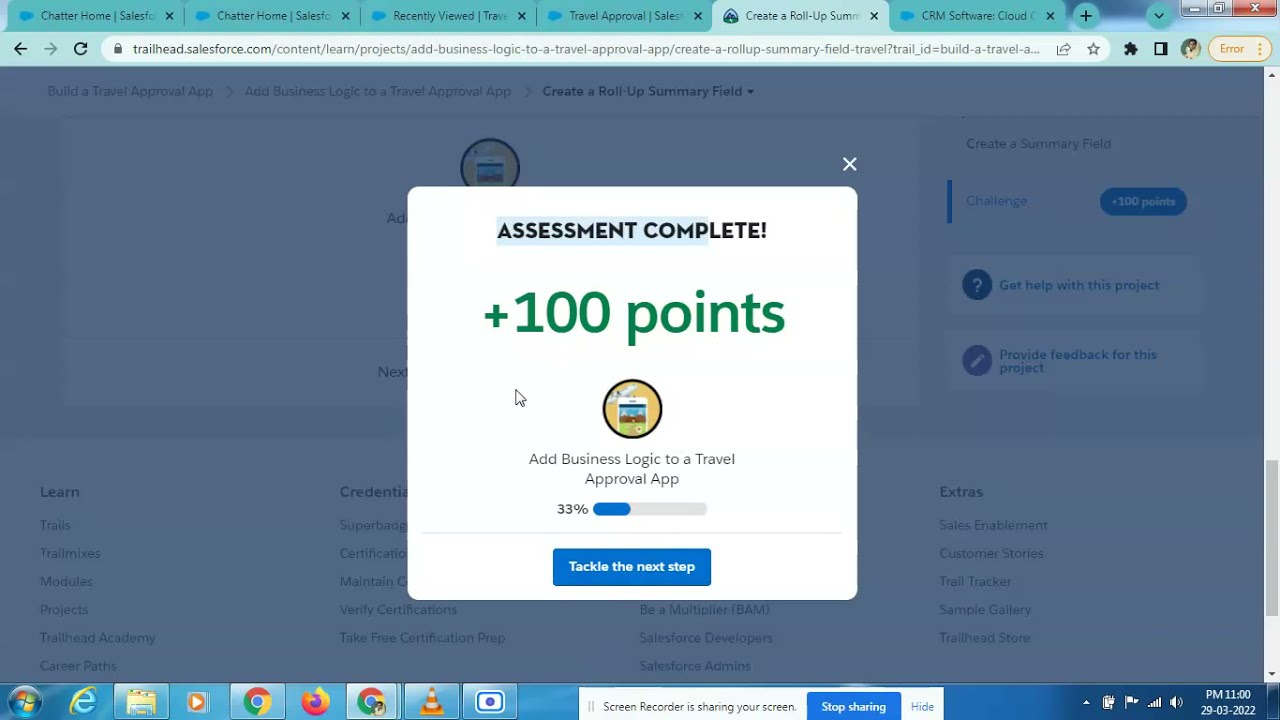
Task: Open volume control in system tray
Action: (1176, 702)
